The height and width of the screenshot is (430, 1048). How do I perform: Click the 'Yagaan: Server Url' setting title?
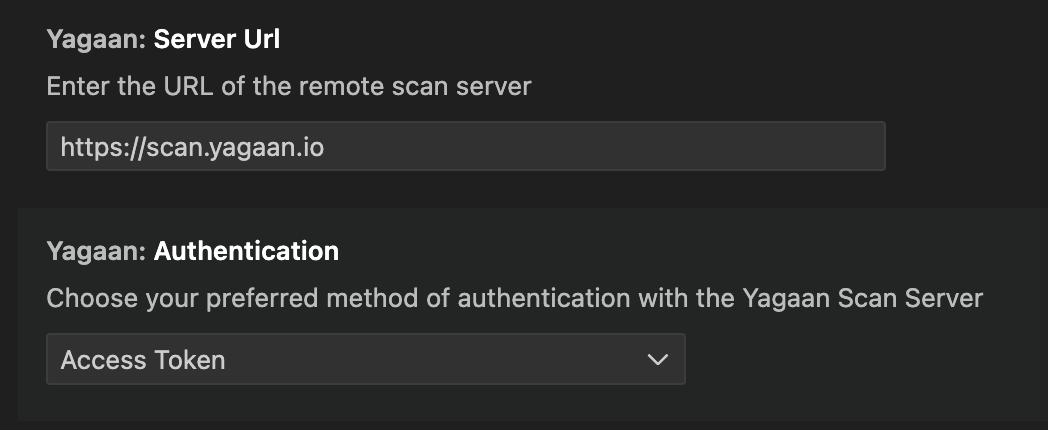click(x=161, y=41)
